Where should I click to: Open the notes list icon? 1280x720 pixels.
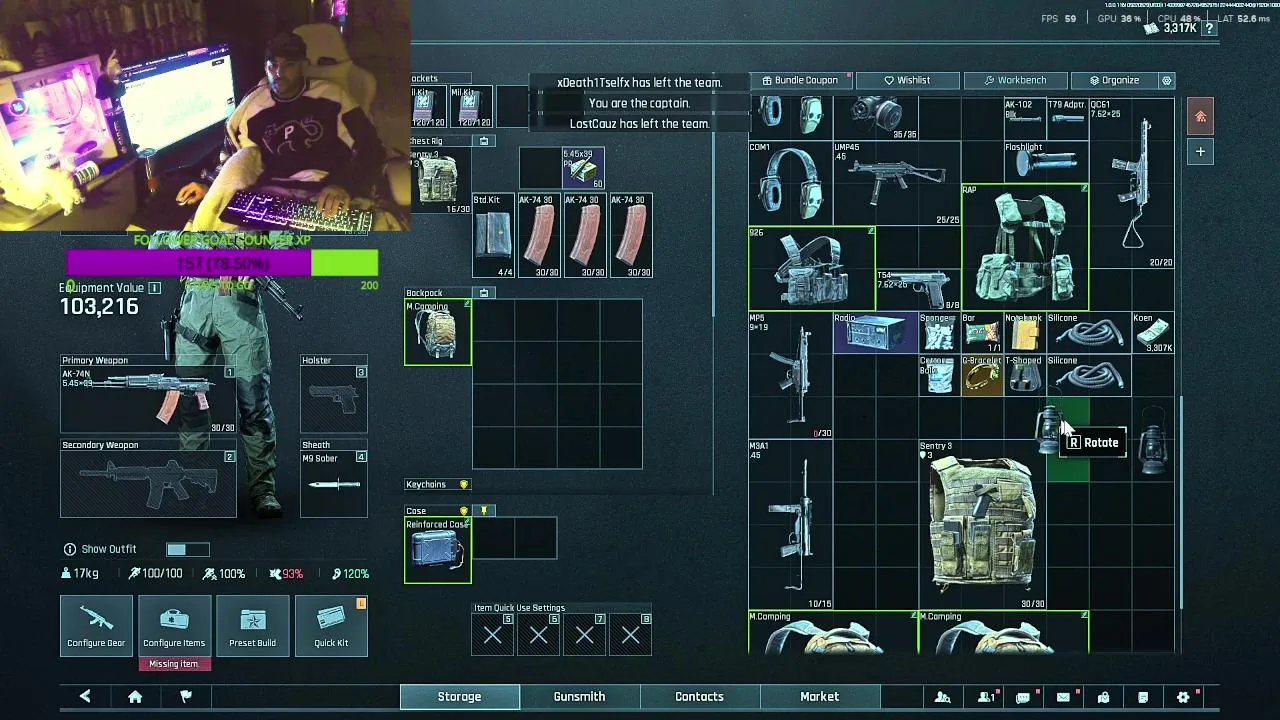pyautogui.click(x=1143, y=697)
